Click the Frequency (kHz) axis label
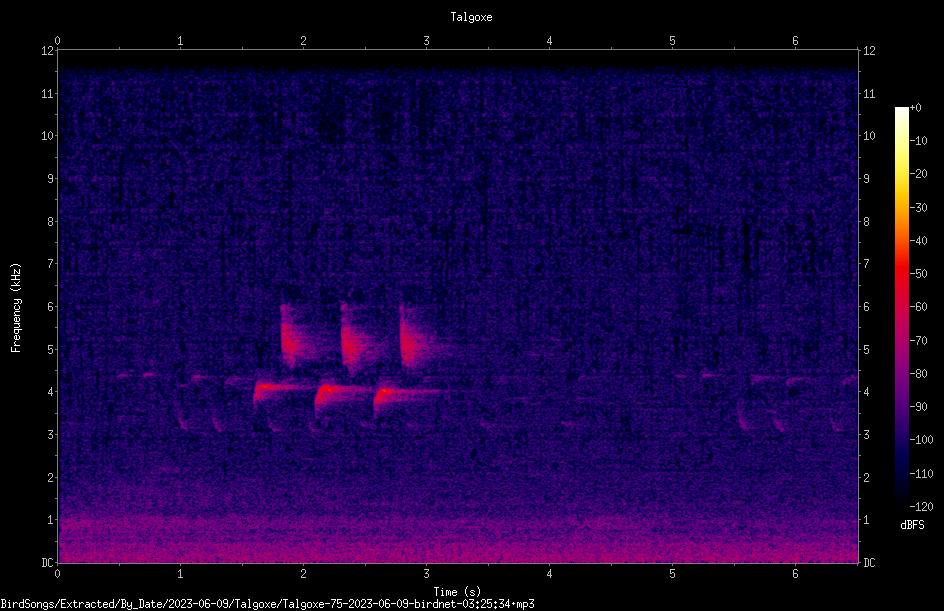Image resolution: width=944 pixels, height=611 pixels. coord(16,308)
